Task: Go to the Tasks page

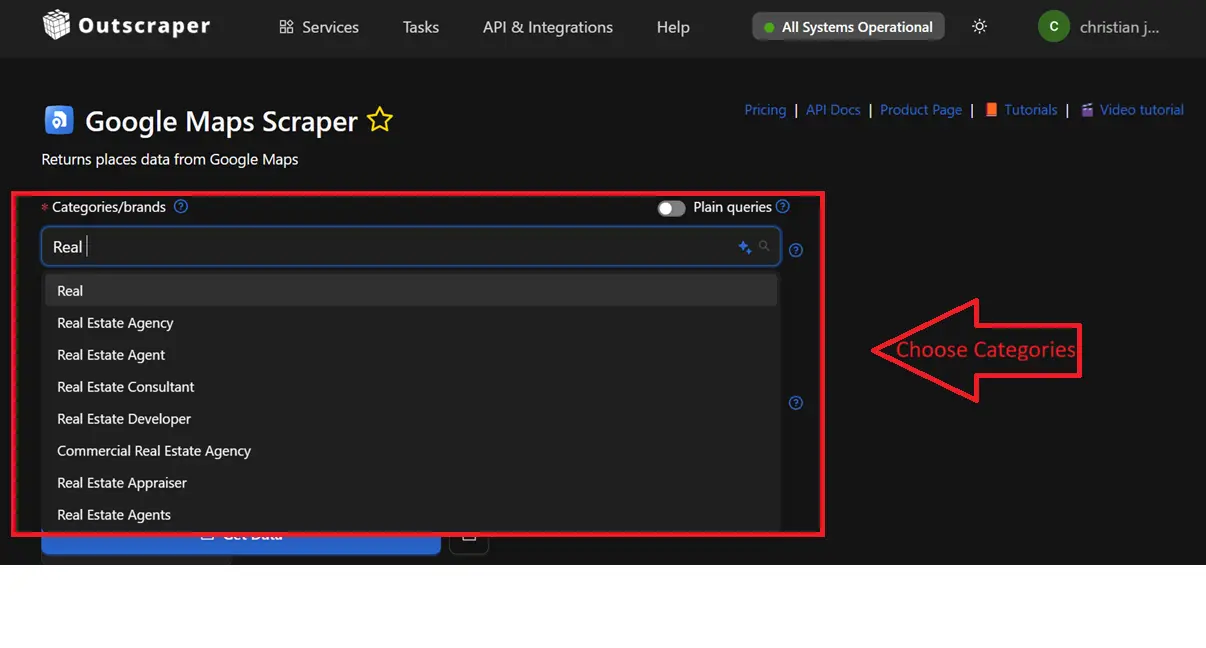Action: (420, 27)
